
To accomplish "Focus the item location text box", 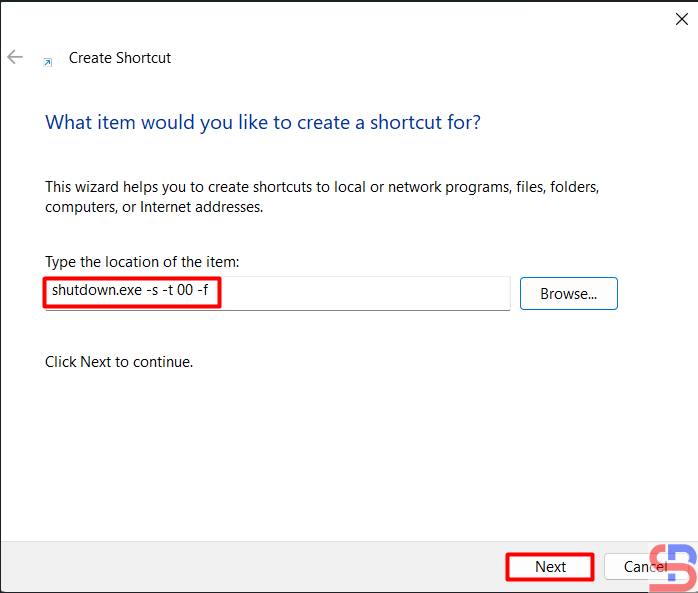I will (x=360, y=293).
